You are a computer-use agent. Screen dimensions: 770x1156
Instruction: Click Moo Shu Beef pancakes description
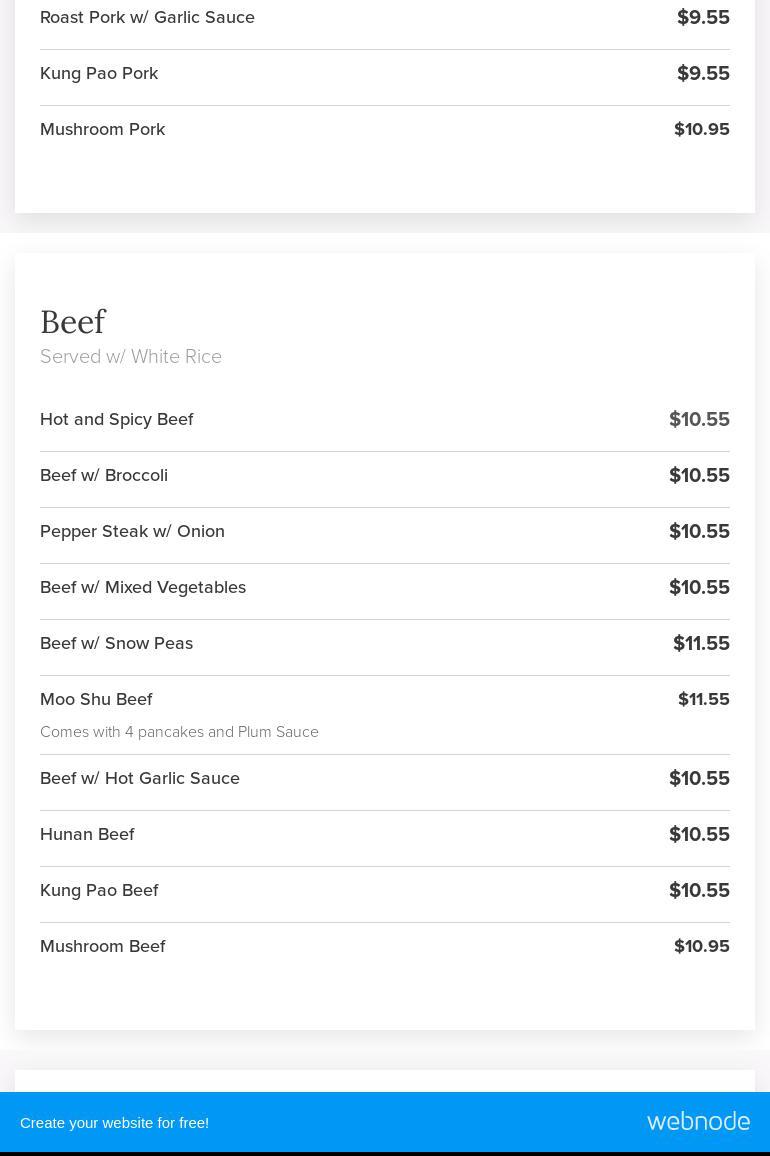[x=179, y=732]
